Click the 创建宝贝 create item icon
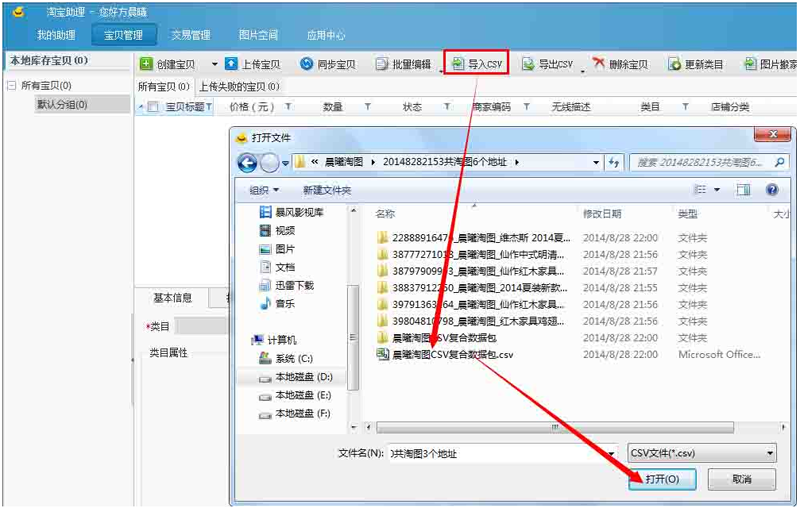Image resolution: width=800 pixels, height=508 pixels. click(146, 64)
